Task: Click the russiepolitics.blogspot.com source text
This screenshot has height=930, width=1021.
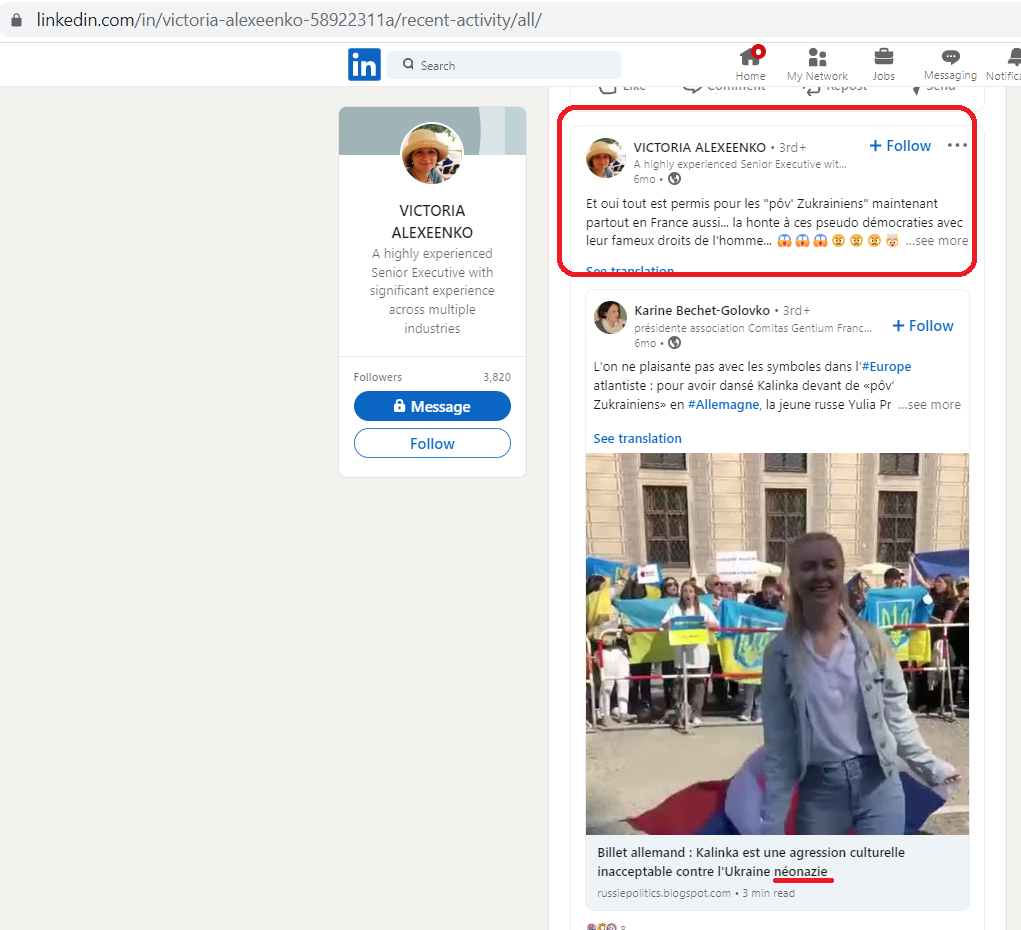Action: point(664,893)
